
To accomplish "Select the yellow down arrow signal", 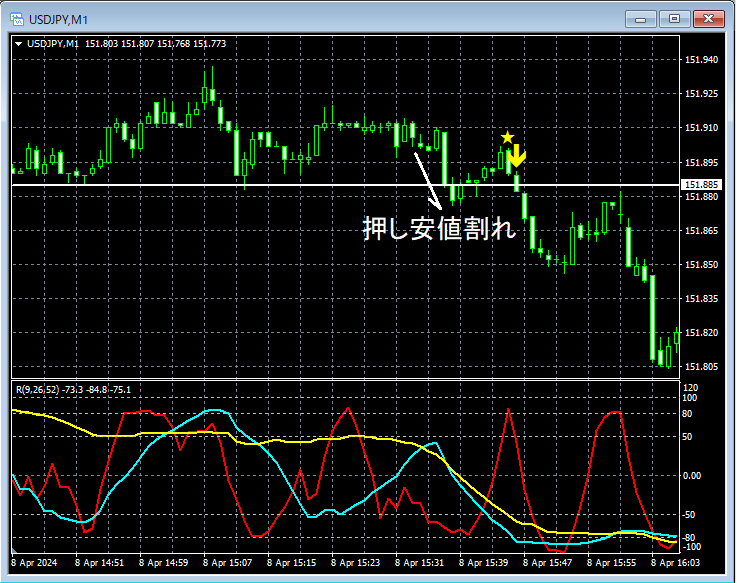I will coord(517,156).
